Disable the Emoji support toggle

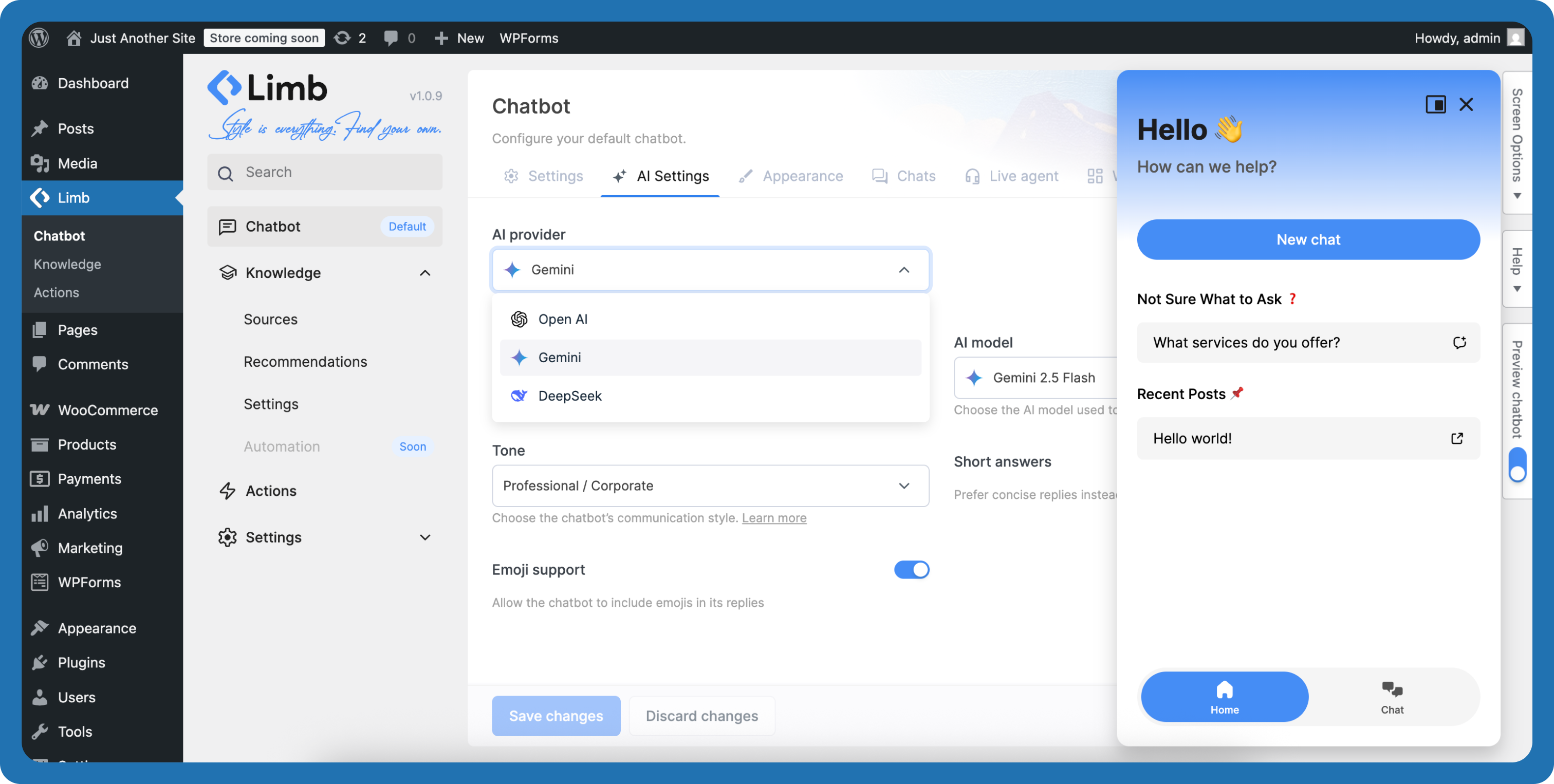[911, 570]
